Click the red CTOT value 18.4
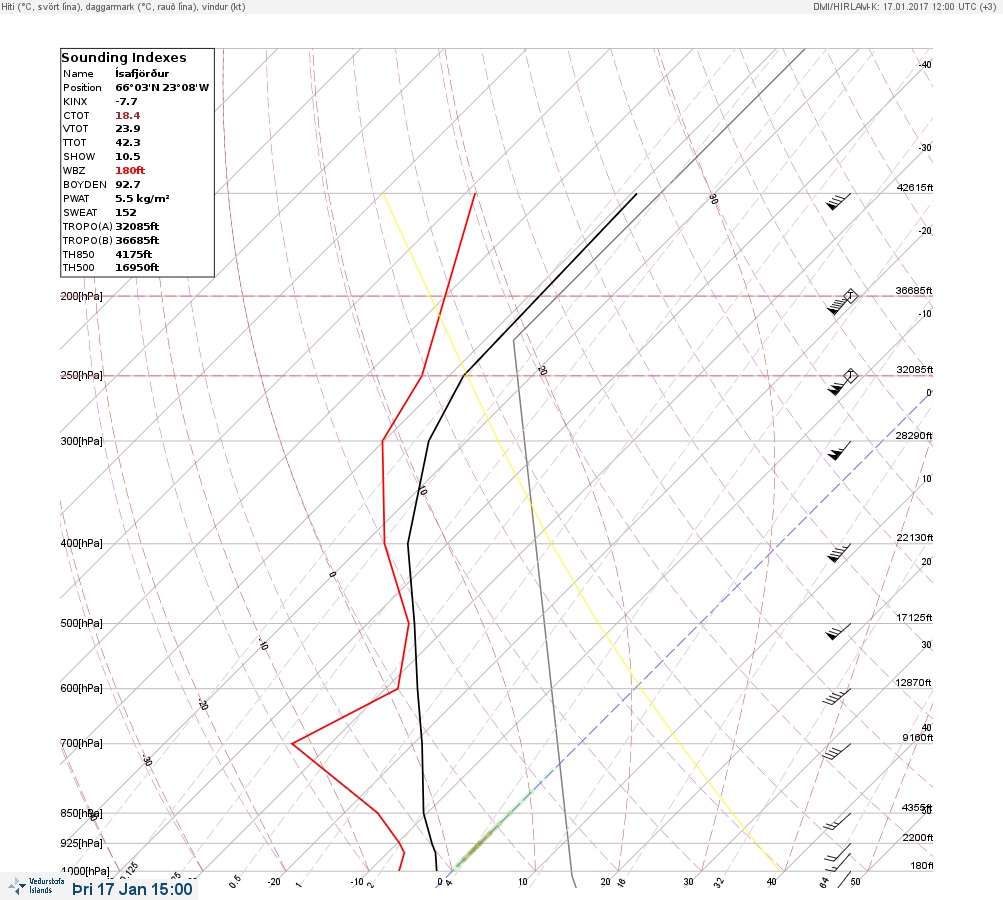This screenshot has width=1003, height=900. click(x=127, y=116)
